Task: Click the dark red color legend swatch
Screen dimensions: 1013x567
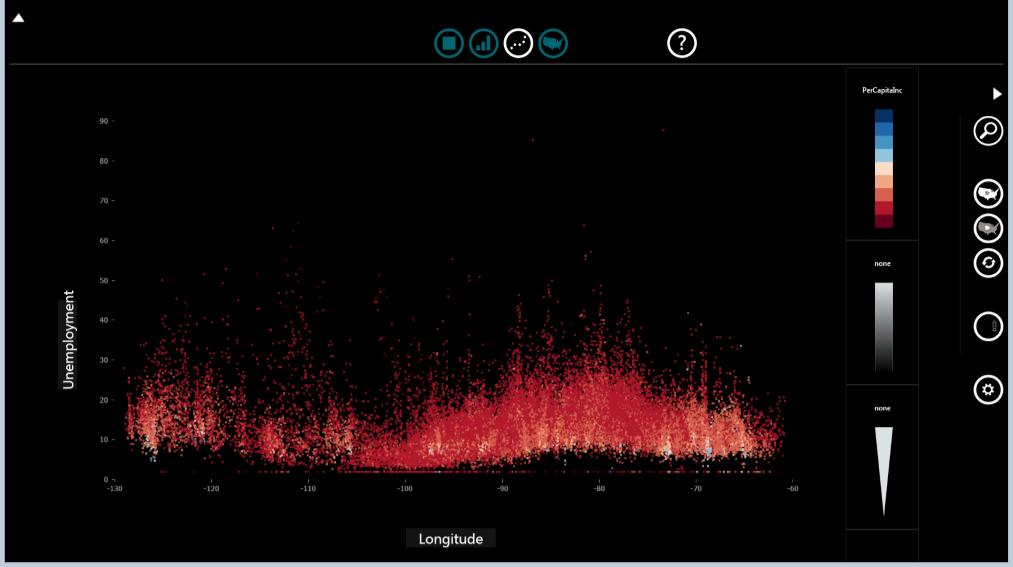Action: [x=883, y=220]
